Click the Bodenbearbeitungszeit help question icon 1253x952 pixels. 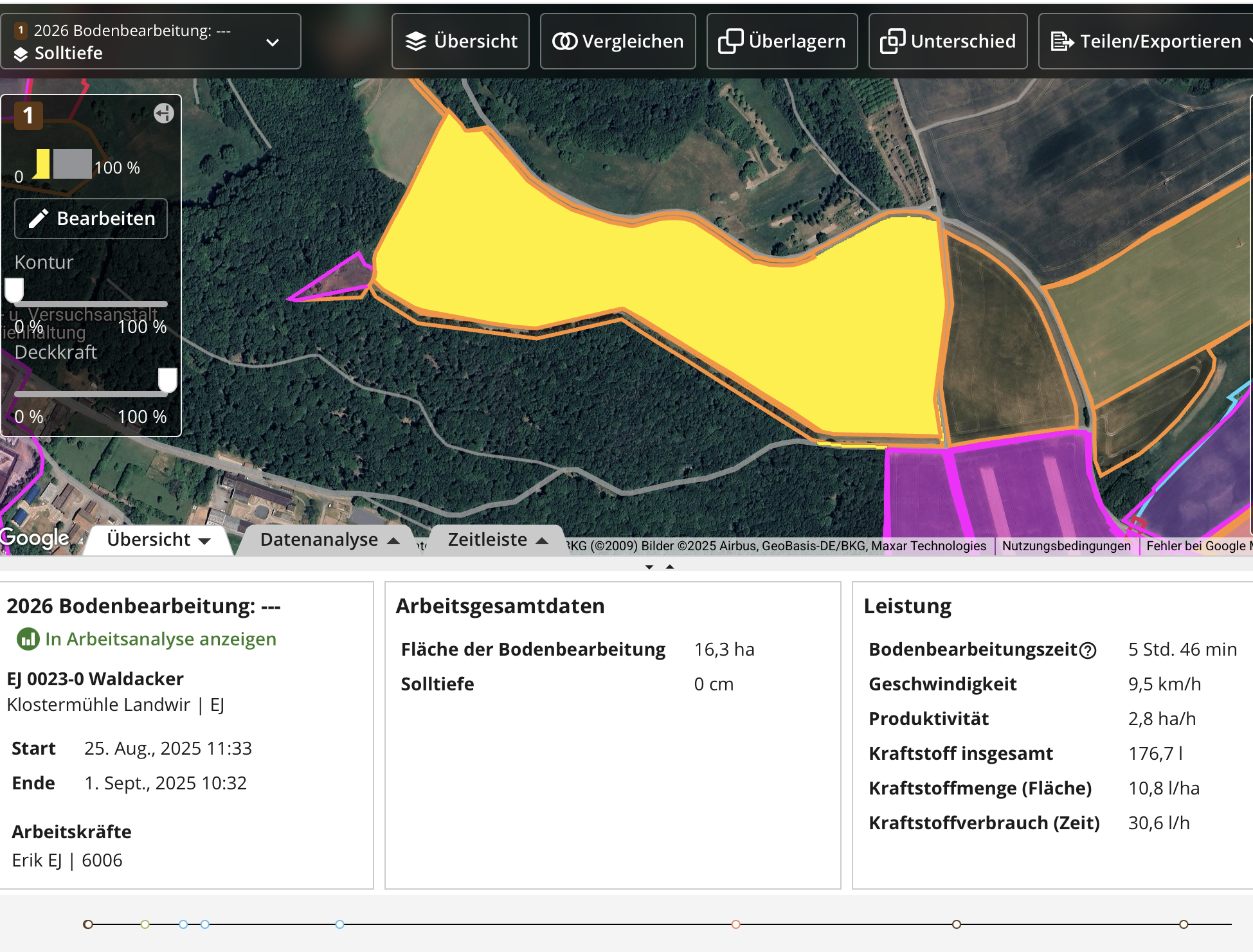(1088, 651)
